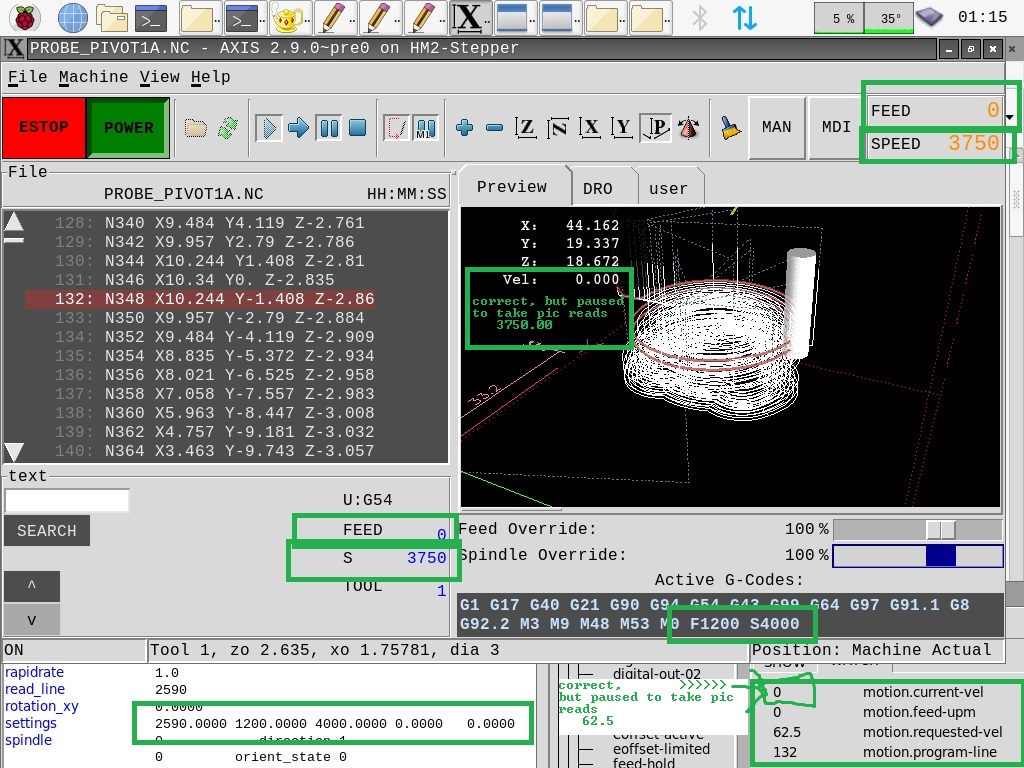This screenshot has height=768, width=1024.
Task: Click the SEARCH button
Action: pyautogui.click(x=46, y=531)
